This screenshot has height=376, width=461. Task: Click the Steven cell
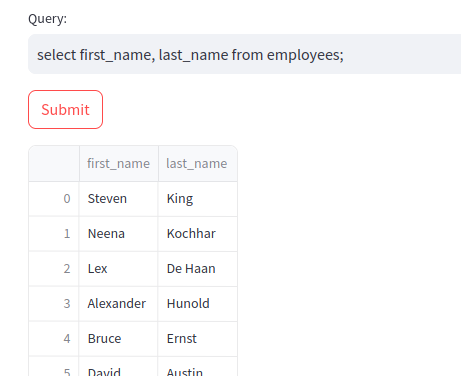[x=119, y=199]
